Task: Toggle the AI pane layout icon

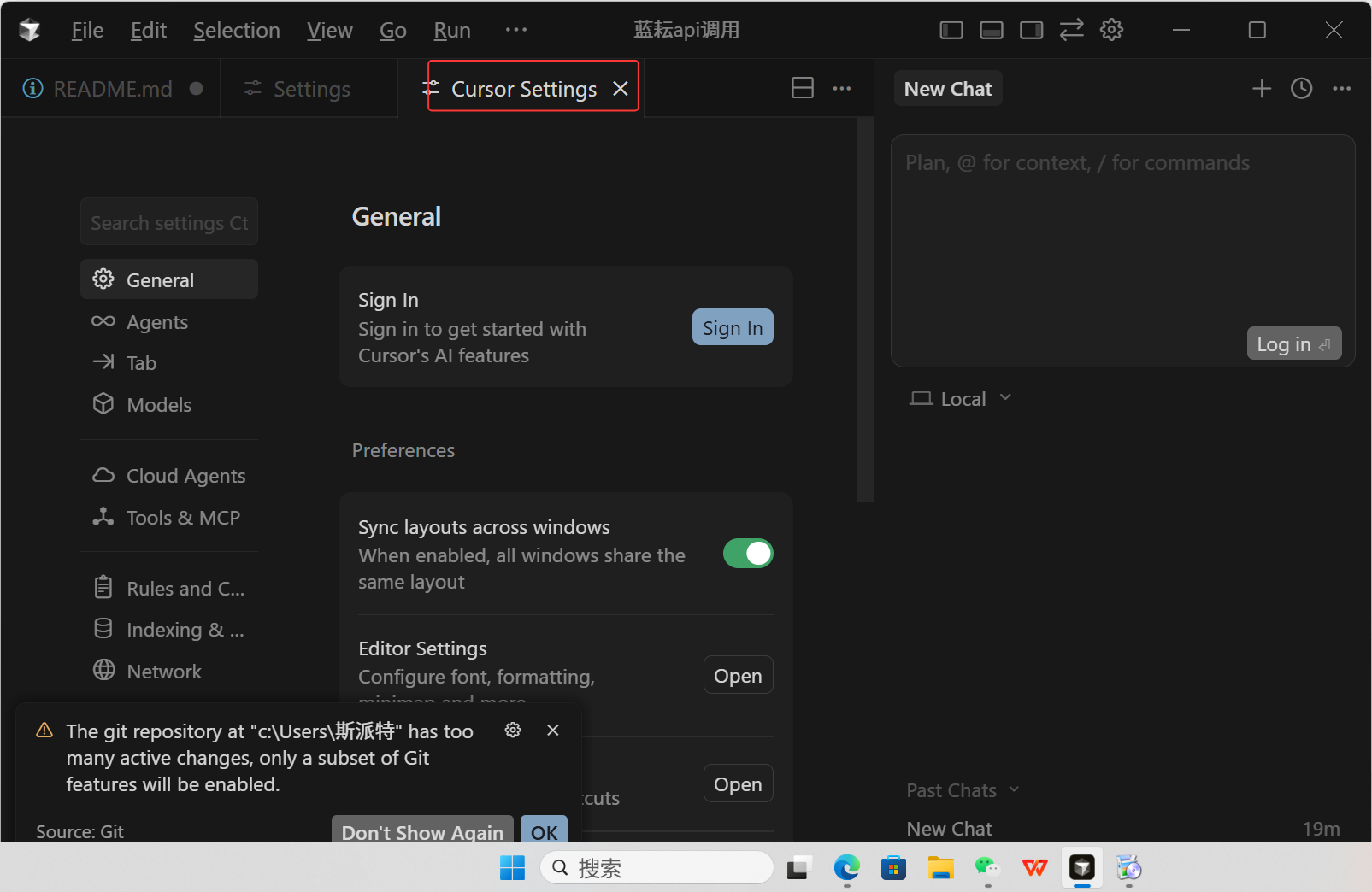Action: (1032, 30)
